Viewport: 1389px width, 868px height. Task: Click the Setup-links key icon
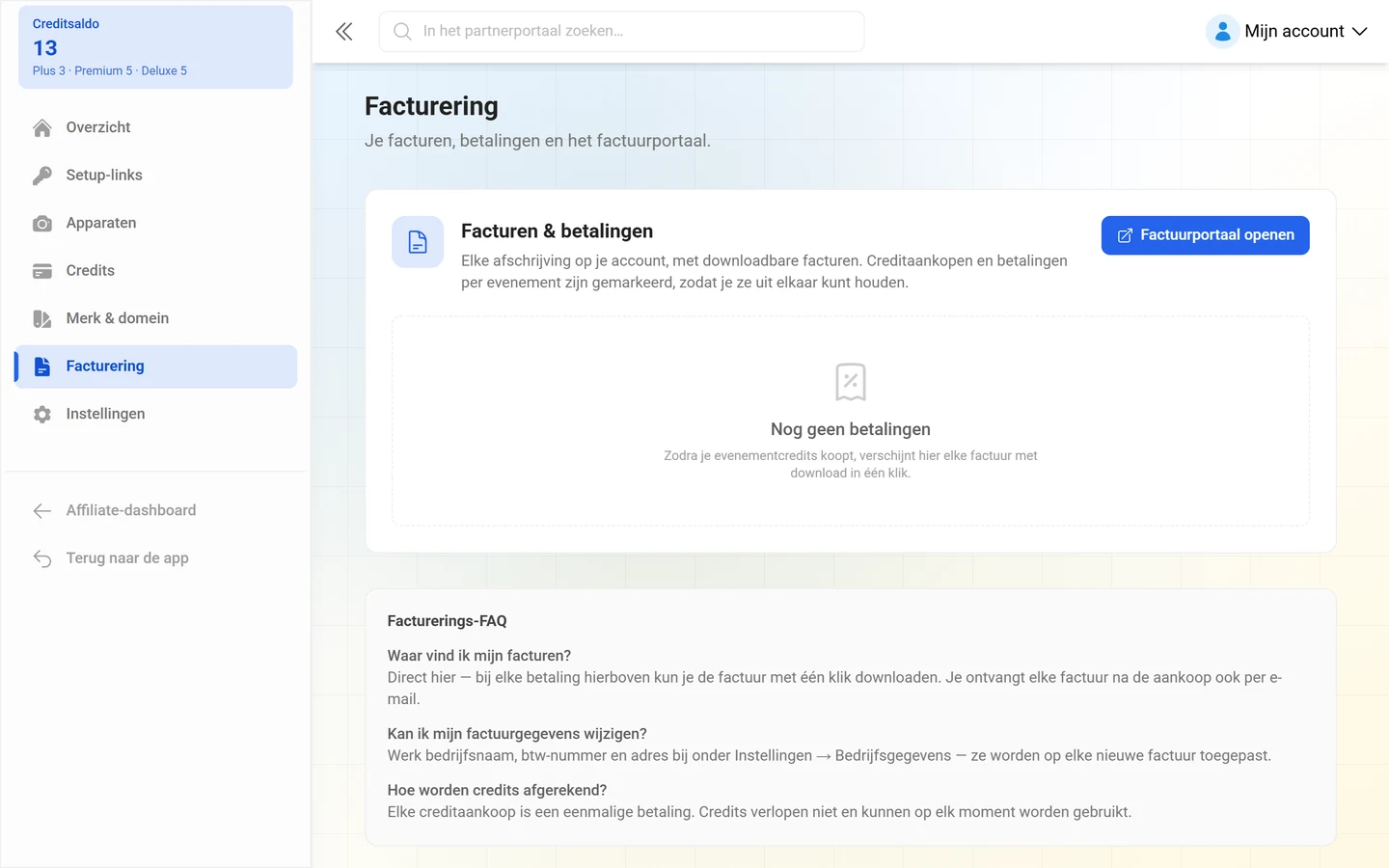[x=42, y=176]
